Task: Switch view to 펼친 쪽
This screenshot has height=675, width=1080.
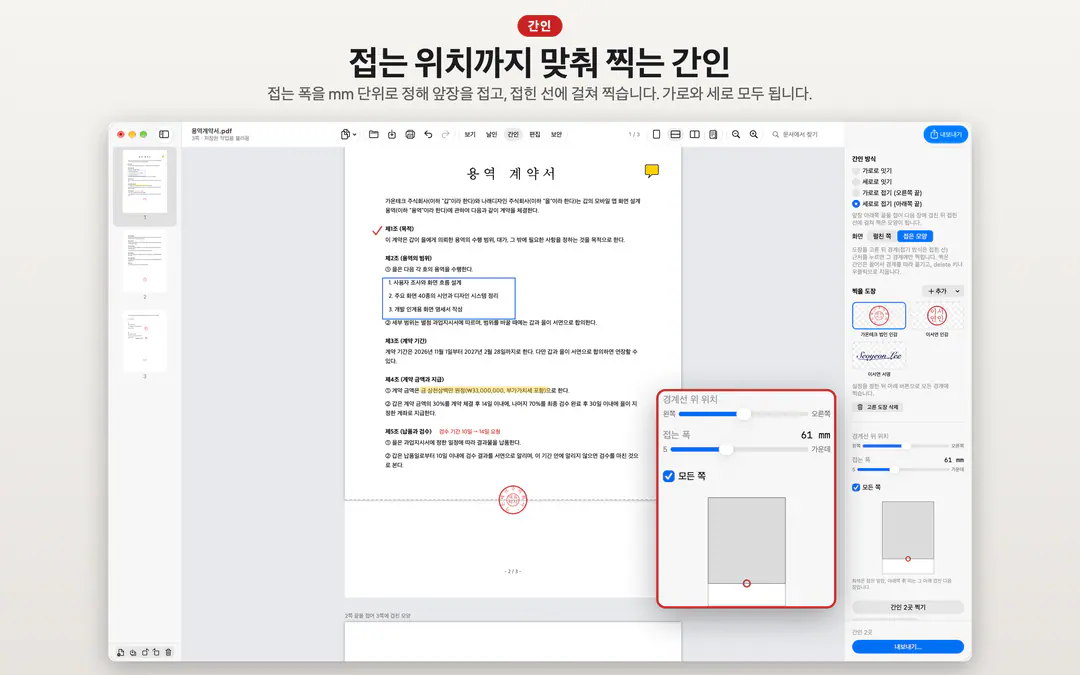Action: coord(882,236)
